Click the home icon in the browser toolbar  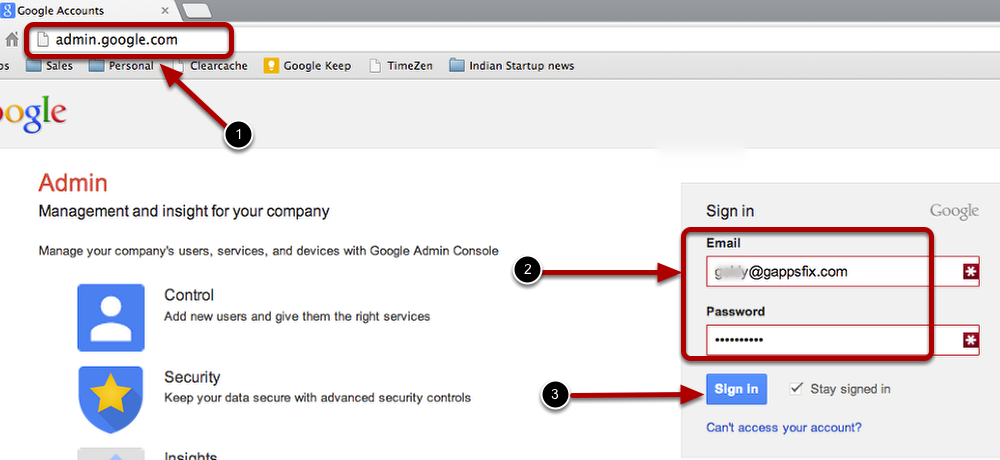click(11, 40)
